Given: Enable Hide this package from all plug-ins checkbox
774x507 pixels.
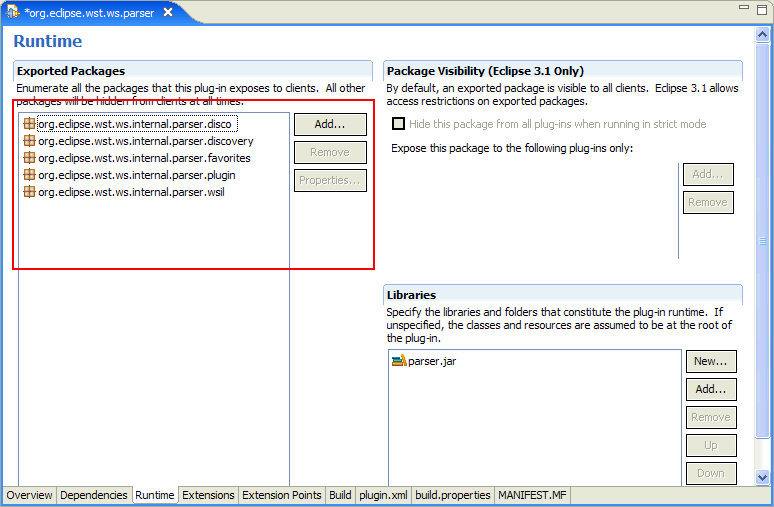Looking at the screenshot, I should click(398, 123).
